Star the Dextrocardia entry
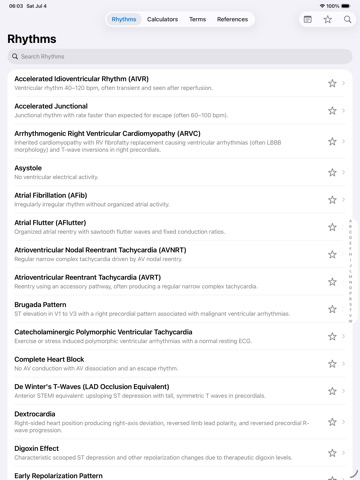 click(332, 422)
